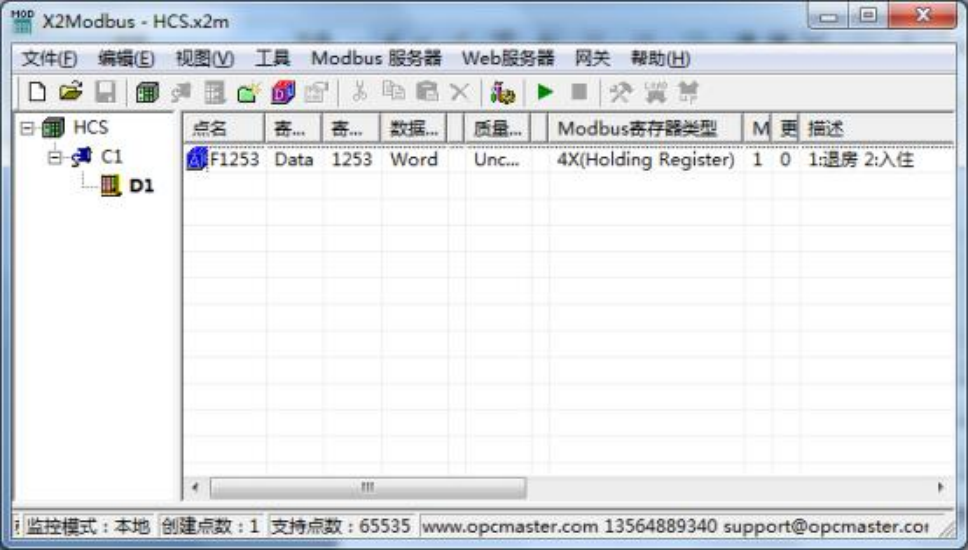Open the 网关 menu
968x550 pixels.
click(x=592, y=59)
